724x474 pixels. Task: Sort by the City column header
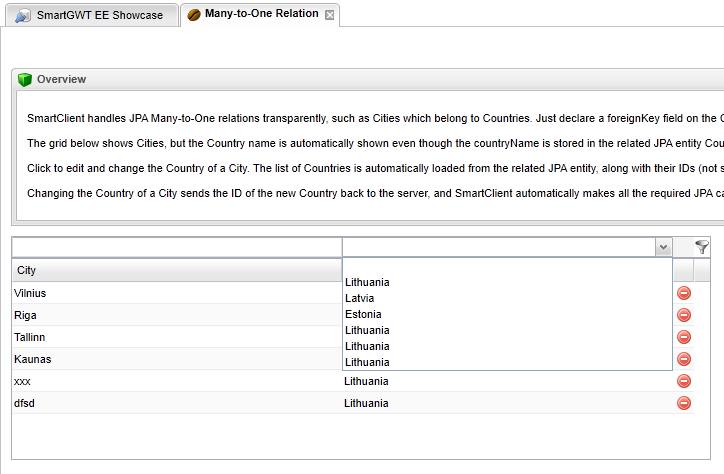[176, 271]
